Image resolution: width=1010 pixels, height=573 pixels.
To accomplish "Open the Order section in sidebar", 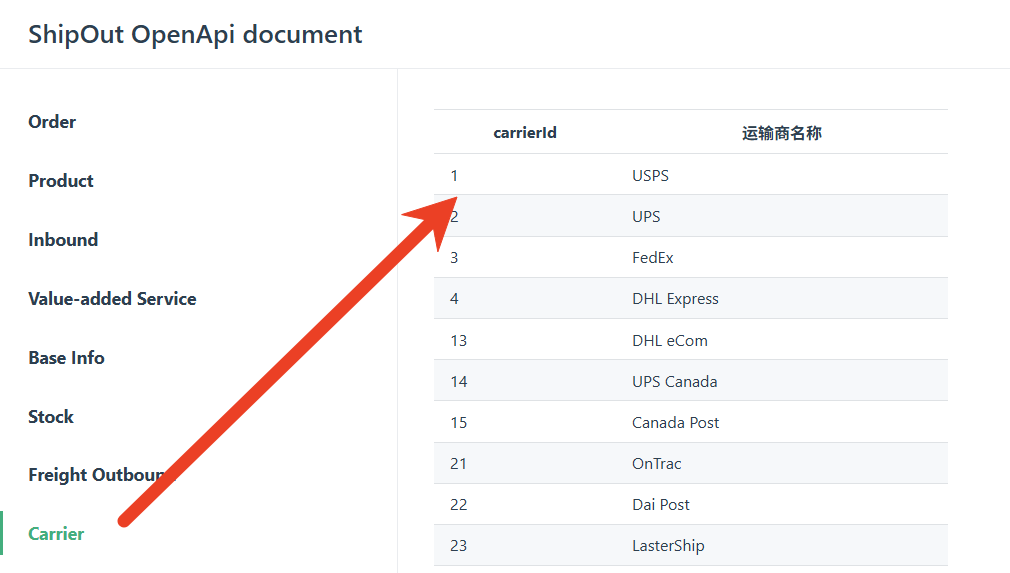I will pyautogui.click(x=52, y=122).
